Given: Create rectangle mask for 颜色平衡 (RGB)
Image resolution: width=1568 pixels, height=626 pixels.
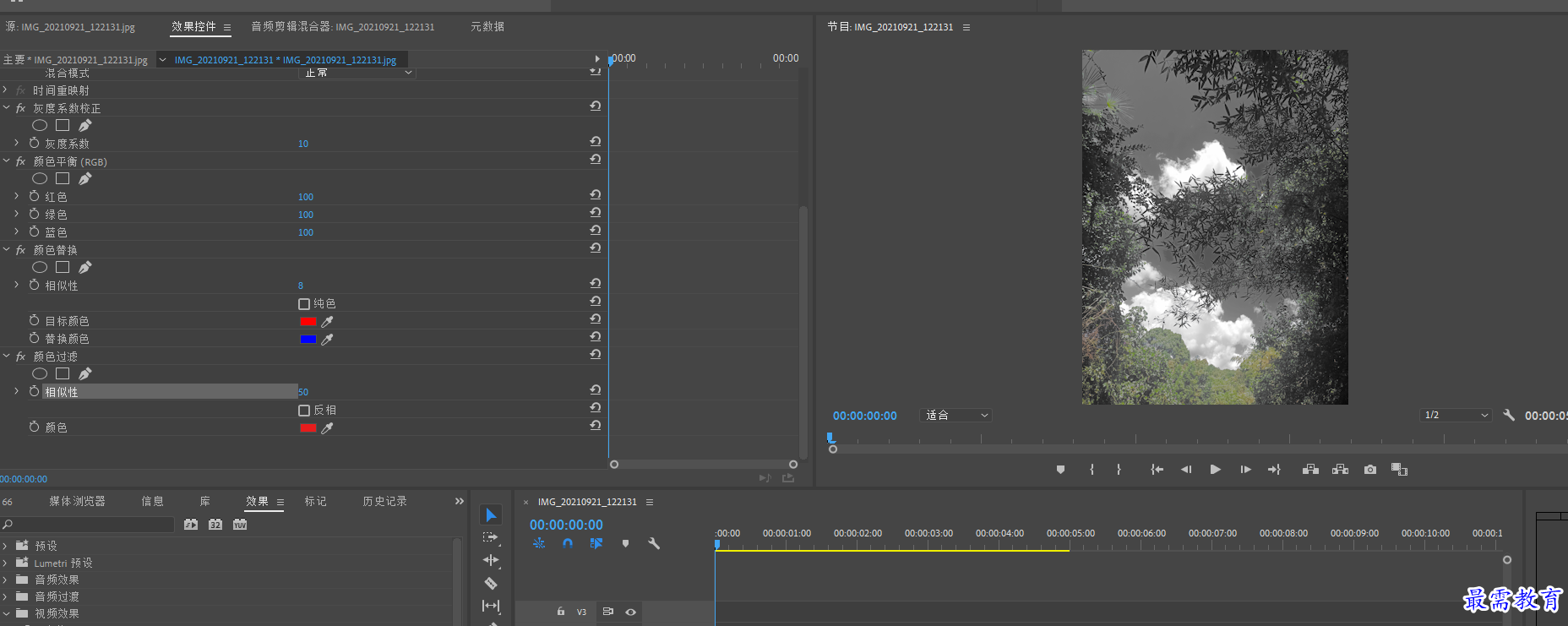Looking at the screenshot, I should [63, 178].
